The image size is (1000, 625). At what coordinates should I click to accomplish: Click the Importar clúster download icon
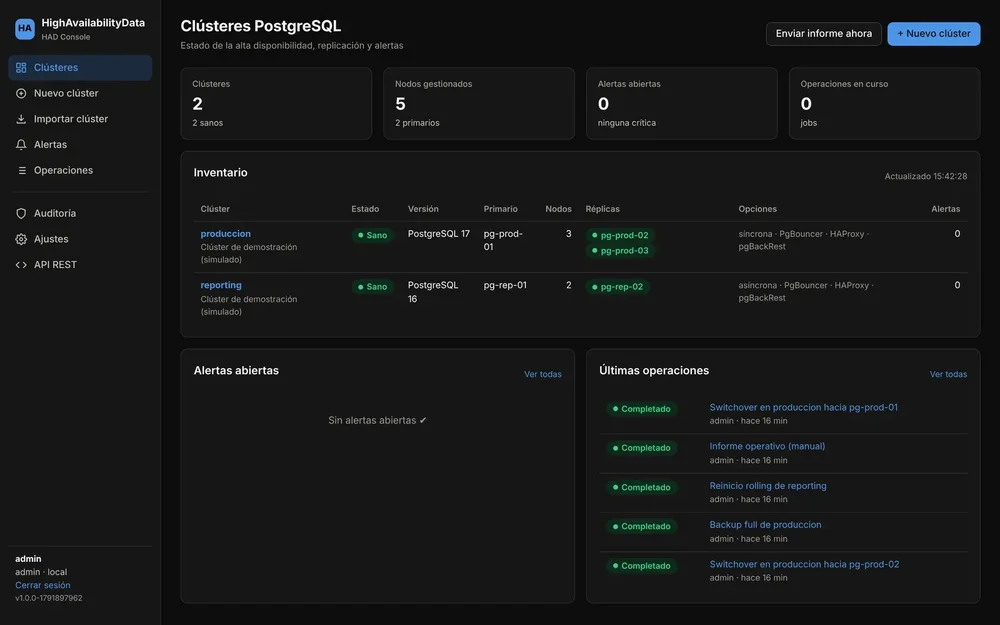tap(21, 119)
